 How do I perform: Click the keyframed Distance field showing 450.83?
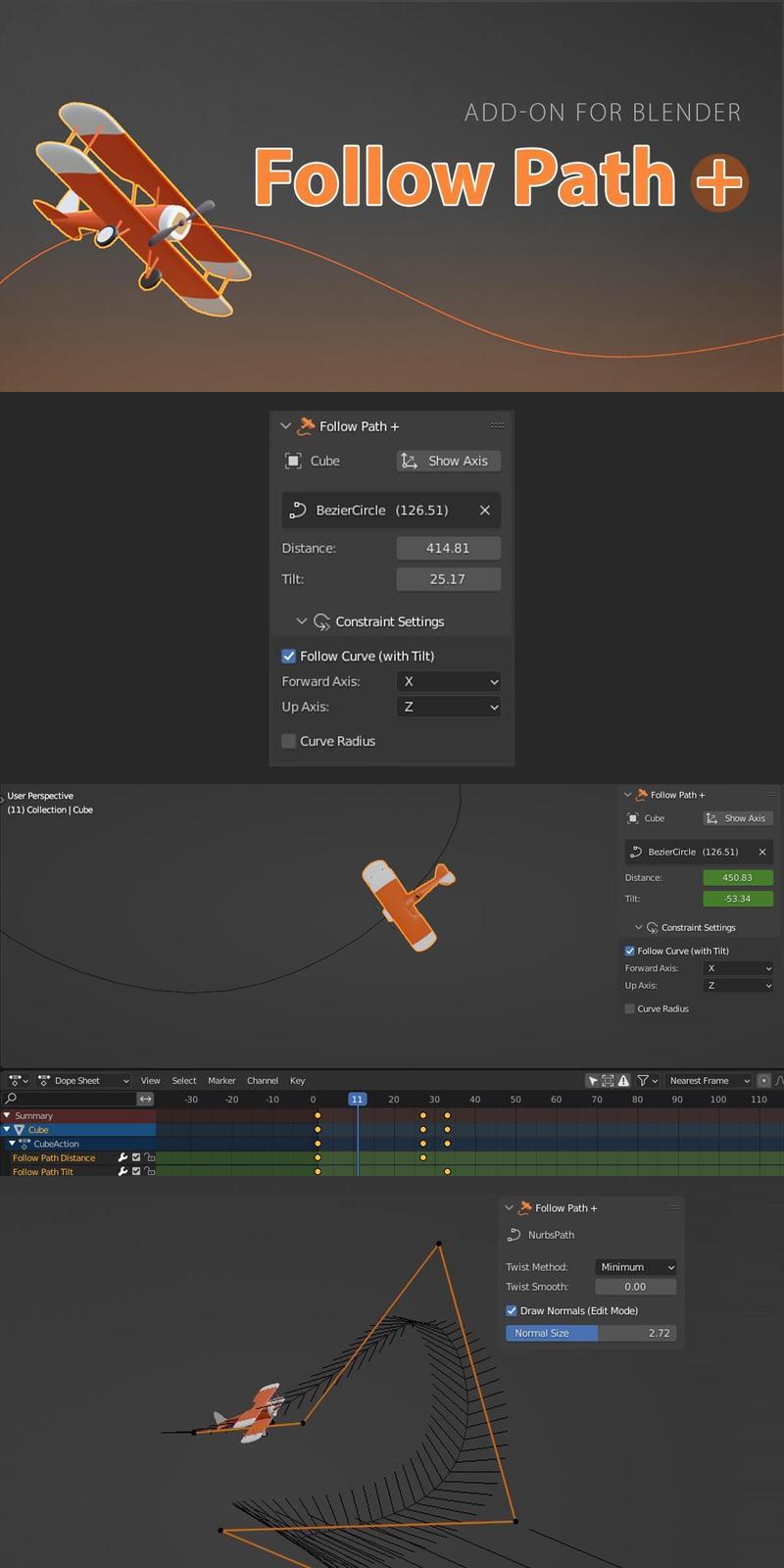pyautogui.click(x=738, y=877)
